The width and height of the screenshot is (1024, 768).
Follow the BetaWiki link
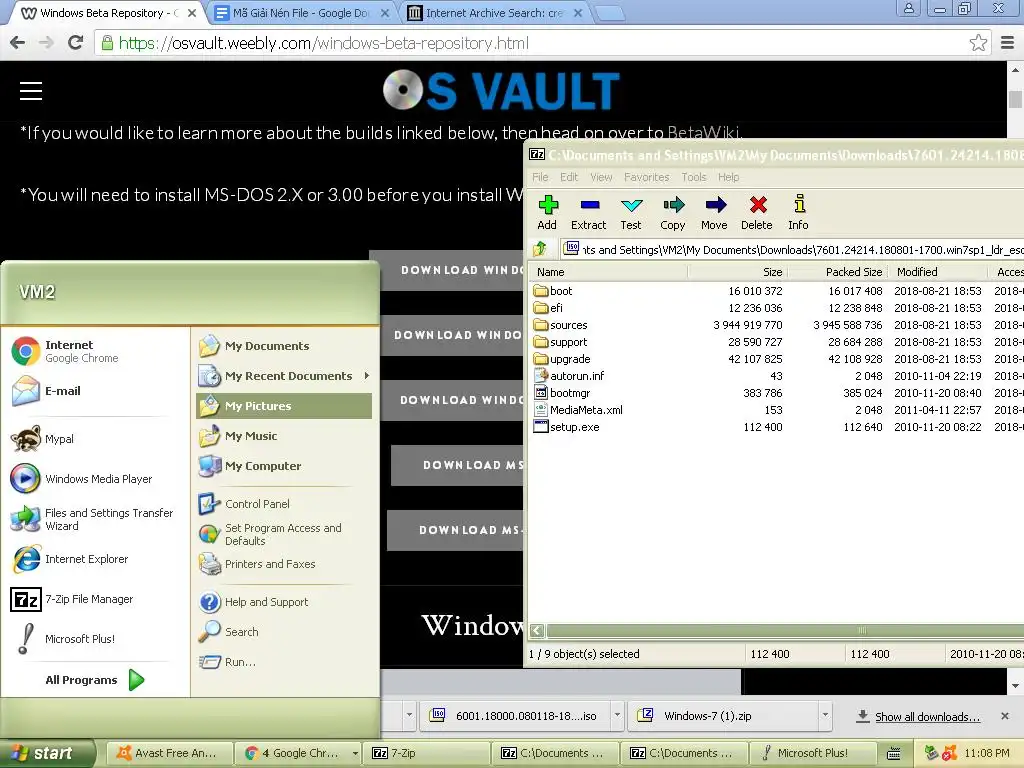tap(704, 133)
